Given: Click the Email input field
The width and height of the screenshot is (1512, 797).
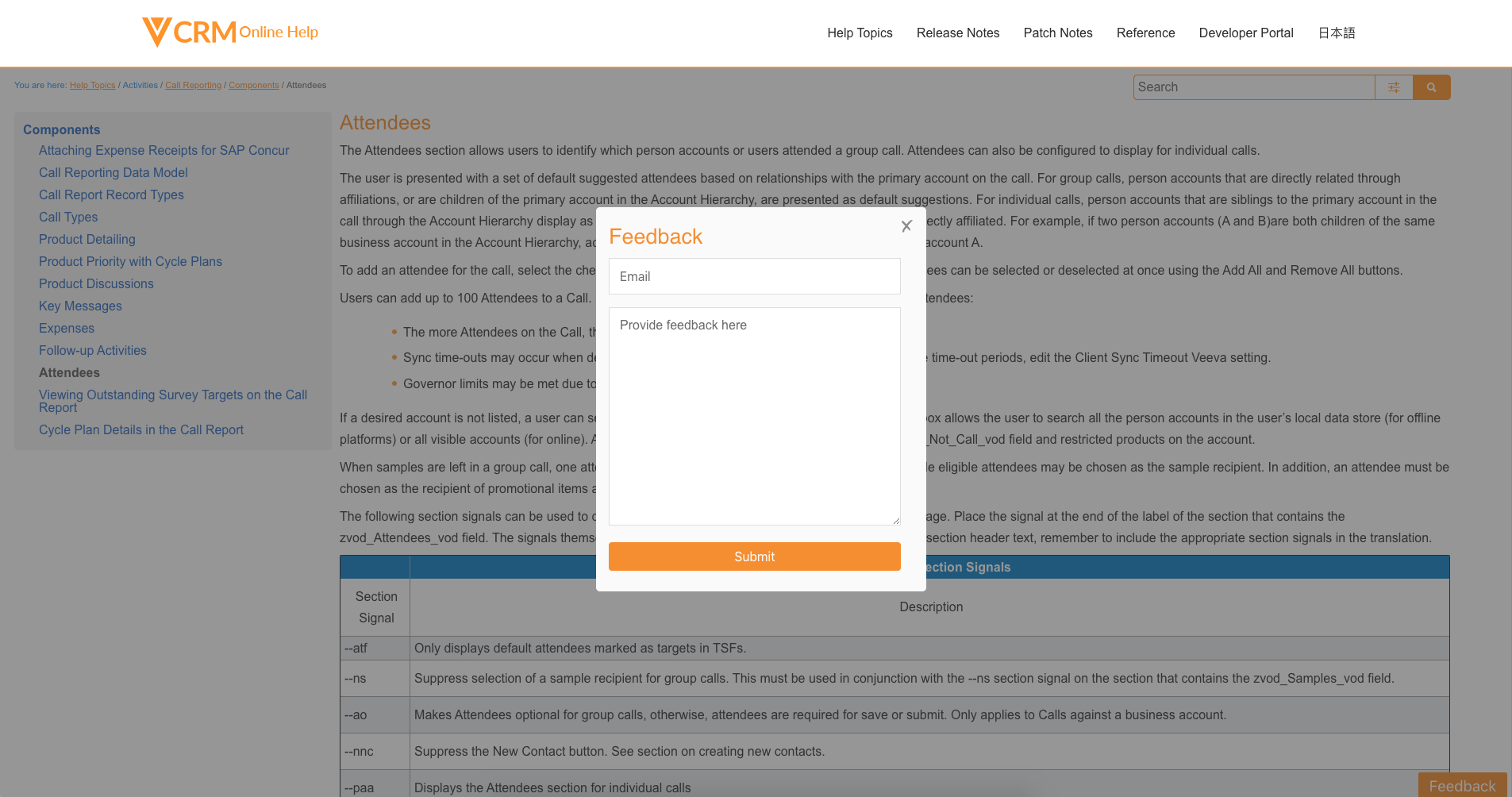Looking at the screenshot, I should (754, 276).
